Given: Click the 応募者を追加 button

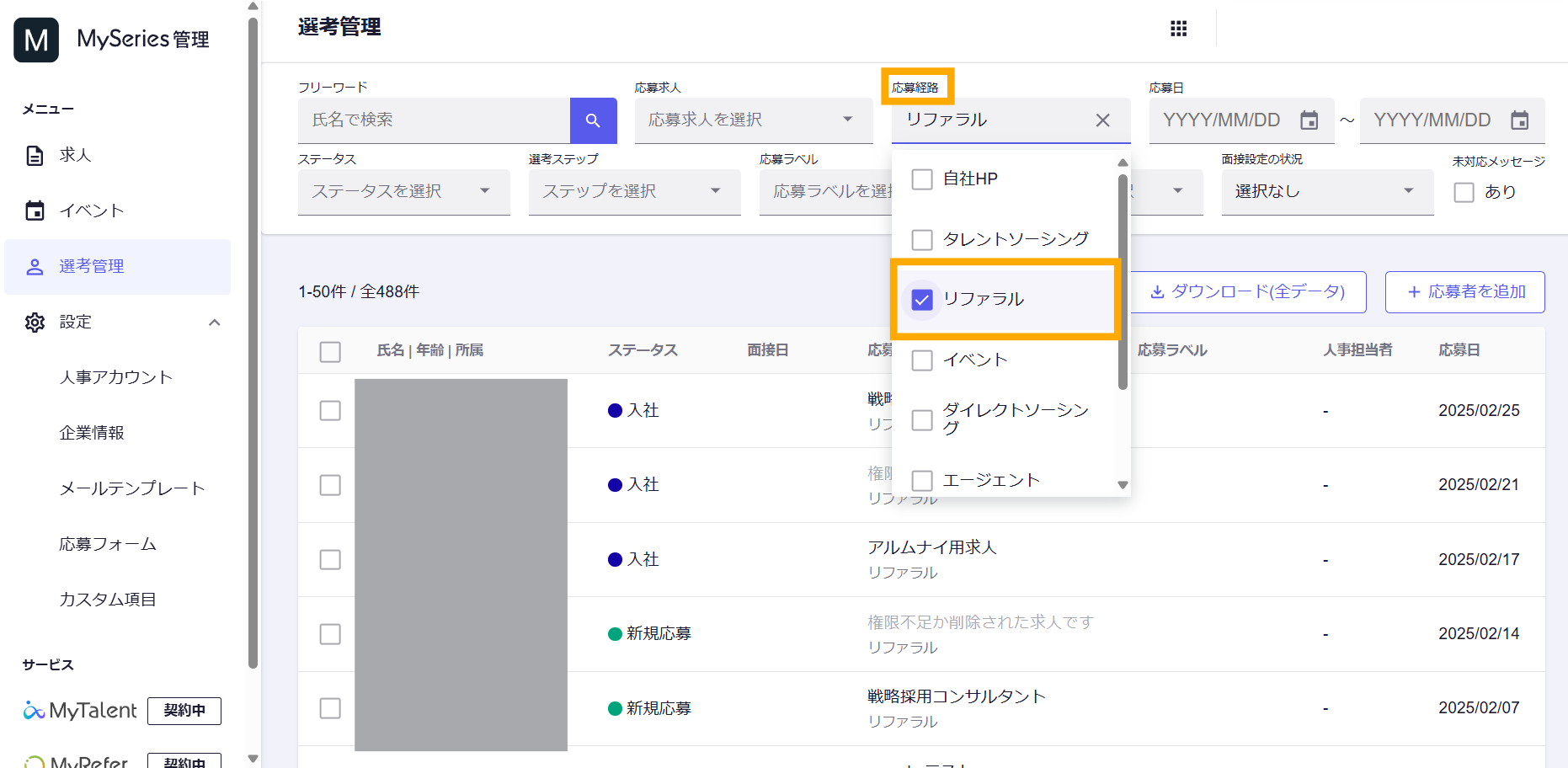Looking at the screenshot, I should click(1464, 292).
